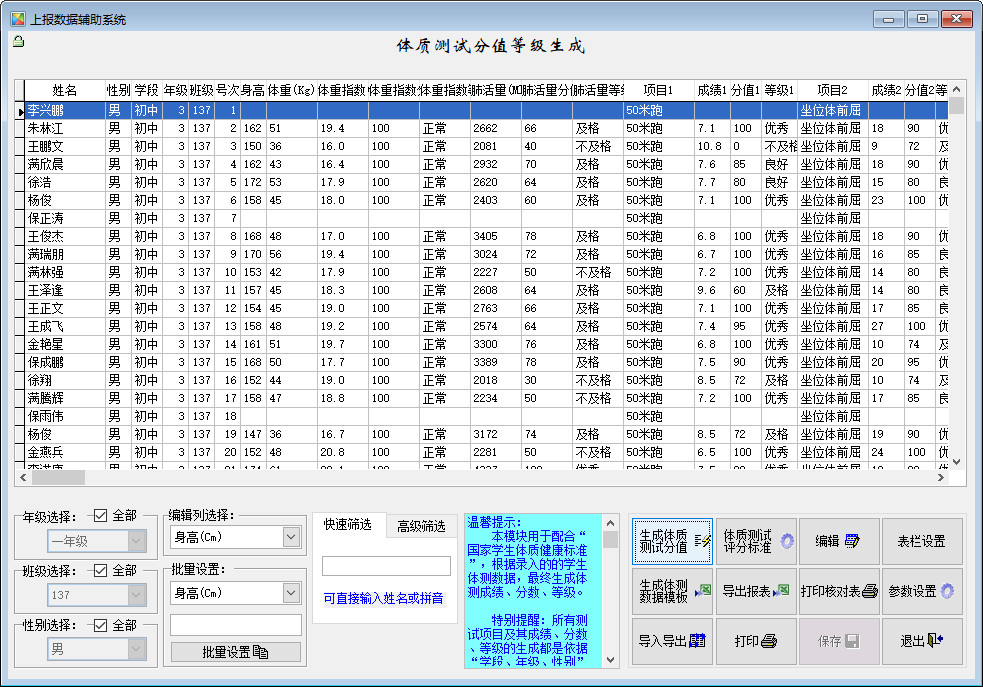The image size is (983, 687).
Task: Toggle the 年级选择 全部 checkbox
Action: click(100, 515)
